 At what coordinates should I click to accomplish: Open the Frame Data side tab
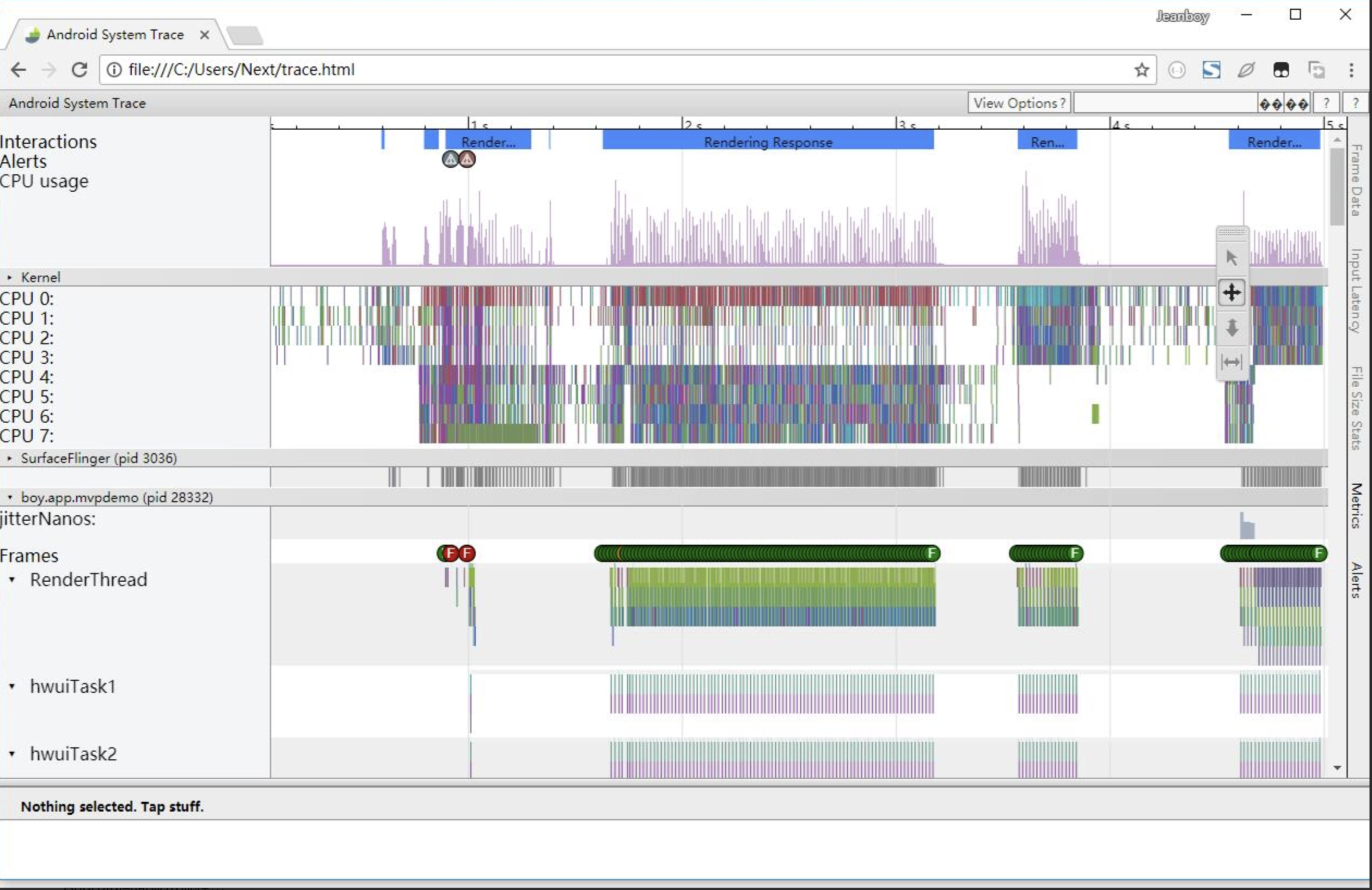pyautogui.click(x=1356, y=180)
